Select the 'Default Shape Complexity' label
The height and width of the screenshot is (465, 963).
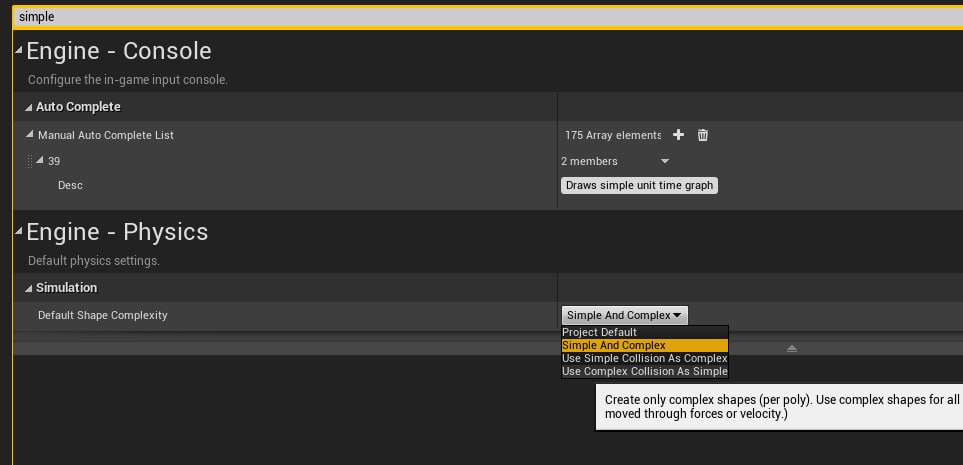point(103,315)
